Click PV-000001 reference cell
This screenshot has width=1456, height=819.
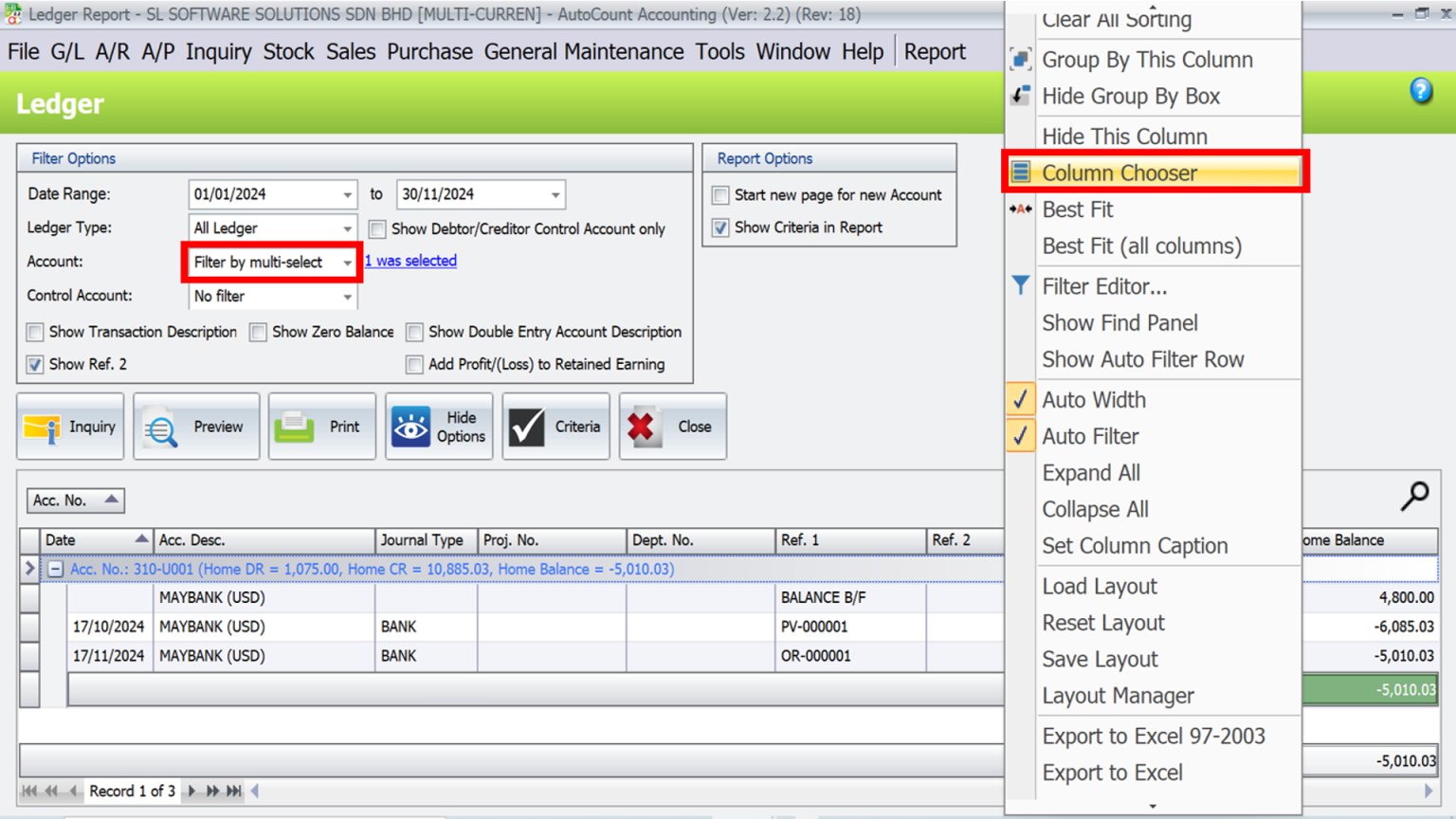pos(850,627)
